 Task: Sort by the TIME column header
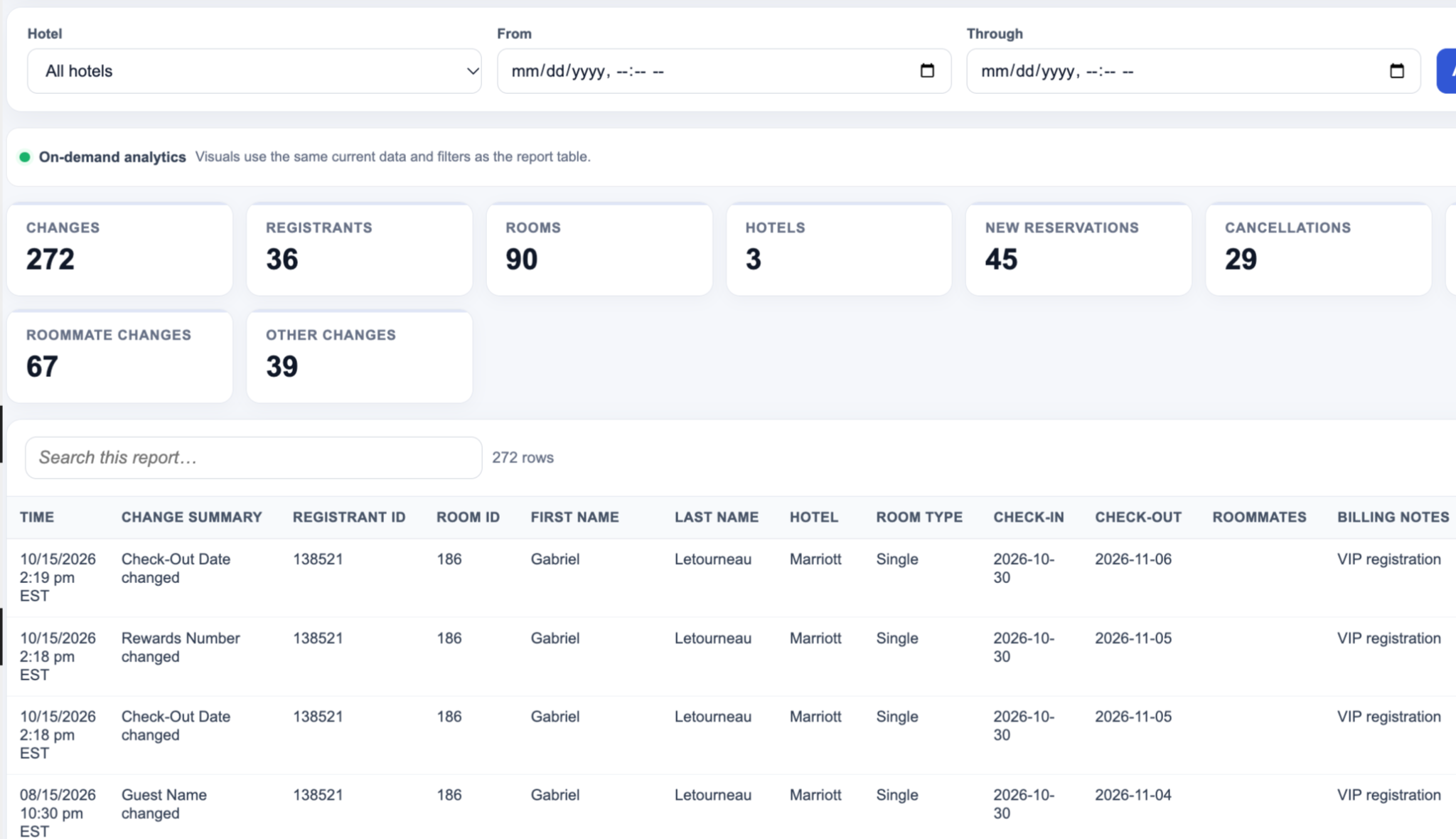37,517
